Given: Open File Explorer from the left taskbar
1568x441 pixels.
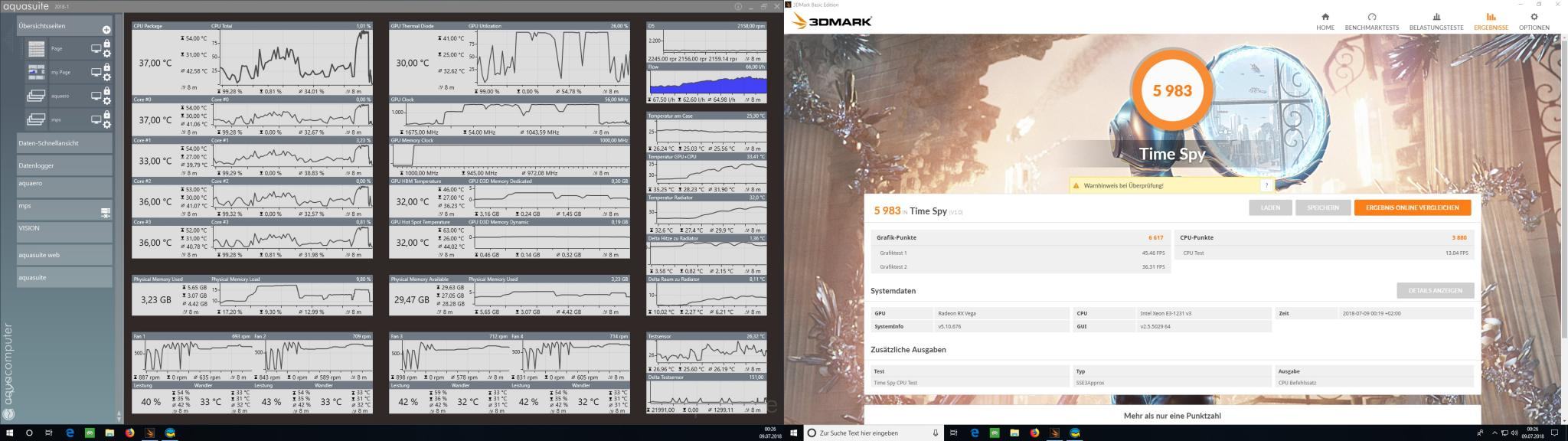Looking at the screenshot, I should pos(109,433).
